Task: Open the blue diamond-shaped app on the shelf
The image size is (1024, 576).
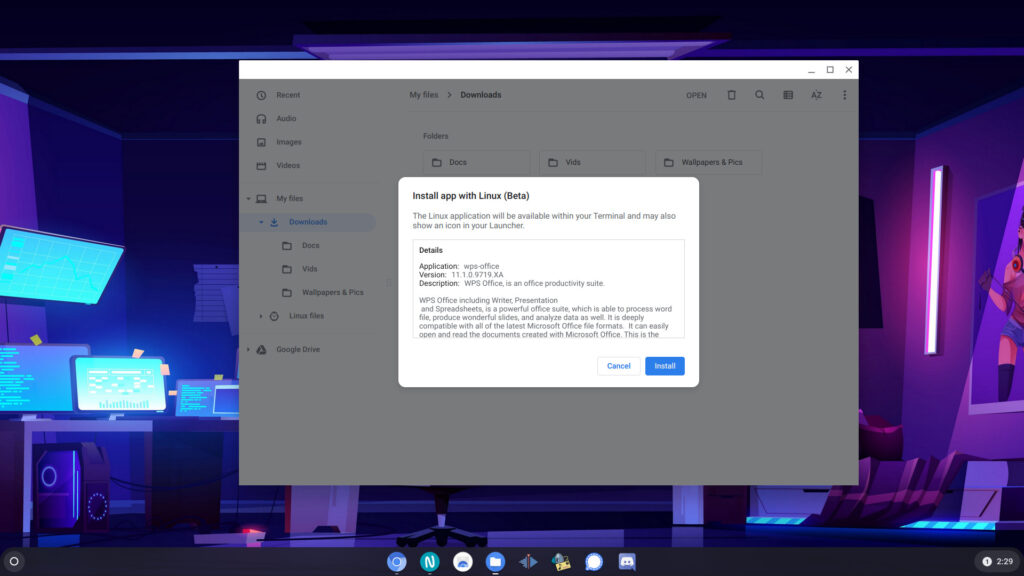Action: point(528,562)
